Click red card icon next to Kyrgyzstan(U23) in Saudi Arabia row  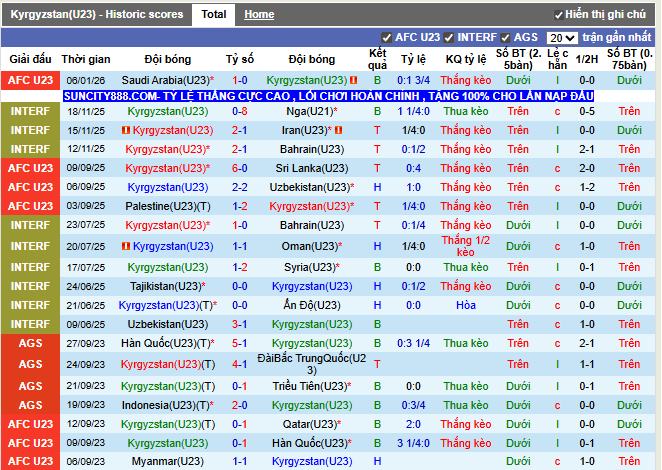354,80
